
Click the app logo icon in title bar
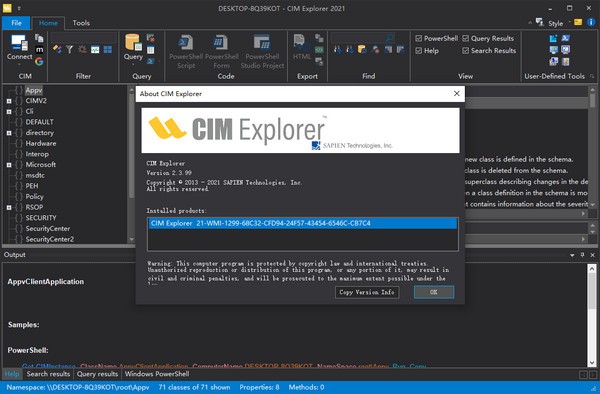pos(7,8)
